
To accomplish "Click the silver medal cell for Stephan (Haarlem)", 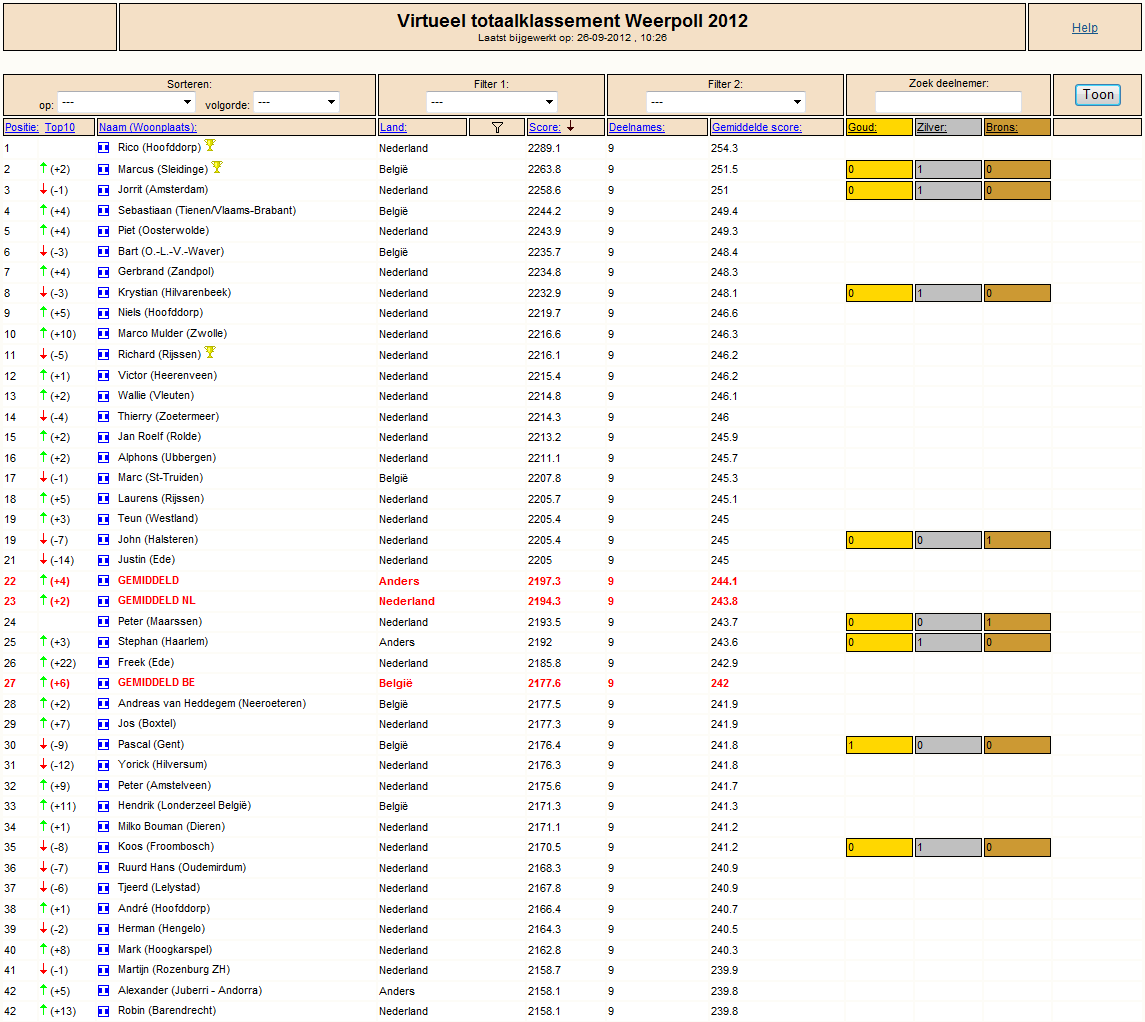I will 949,642.
